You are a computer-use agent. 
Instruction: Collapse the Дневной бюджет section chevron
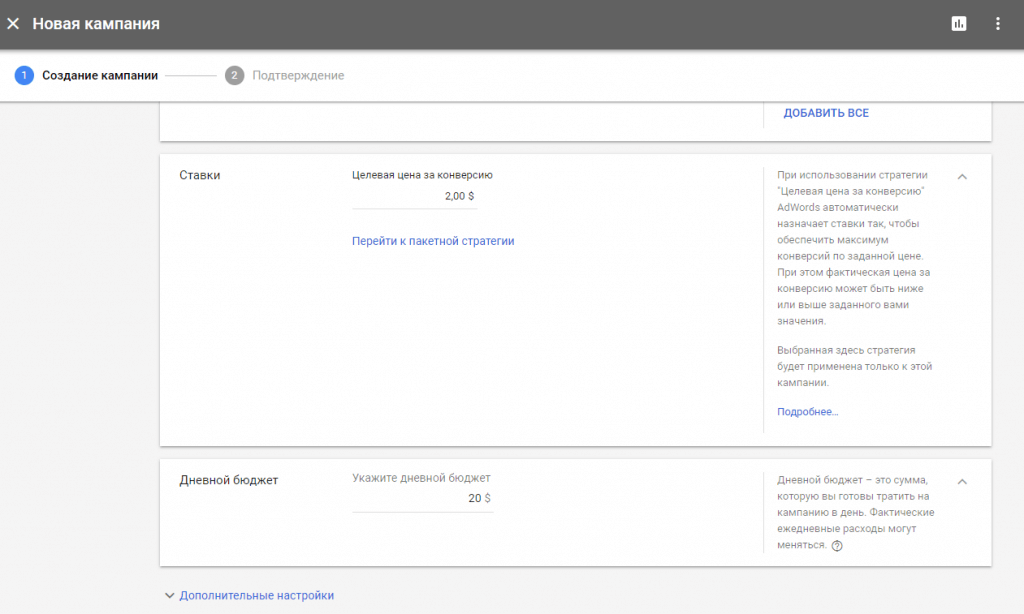[962, 481]
